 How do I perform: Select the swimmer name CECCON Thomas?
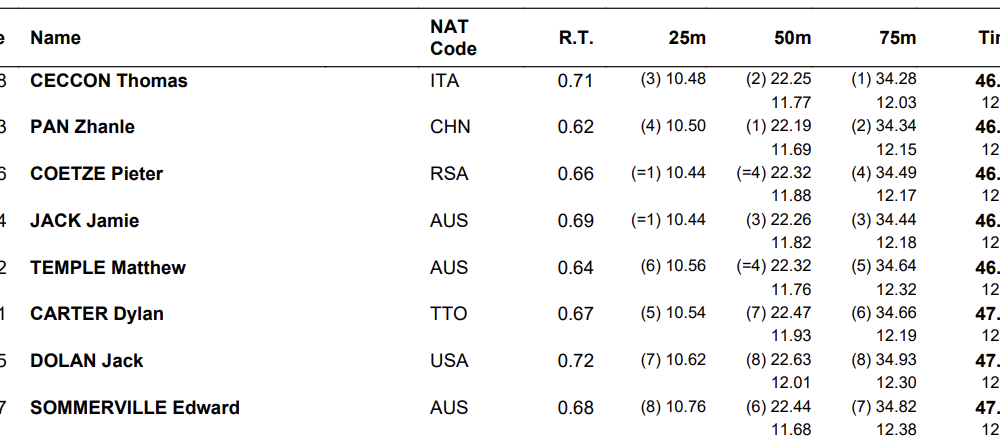pyautogui.click(x=109, y=81)
